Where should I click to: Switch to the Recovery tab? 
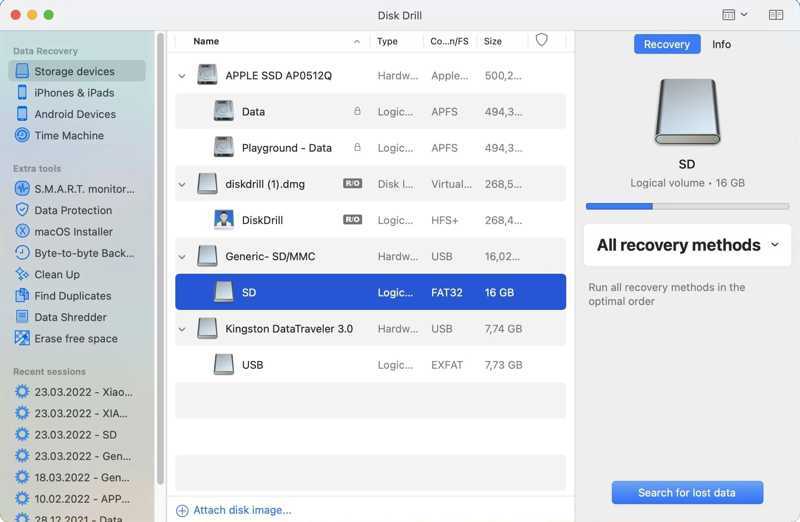click(667, 44)
